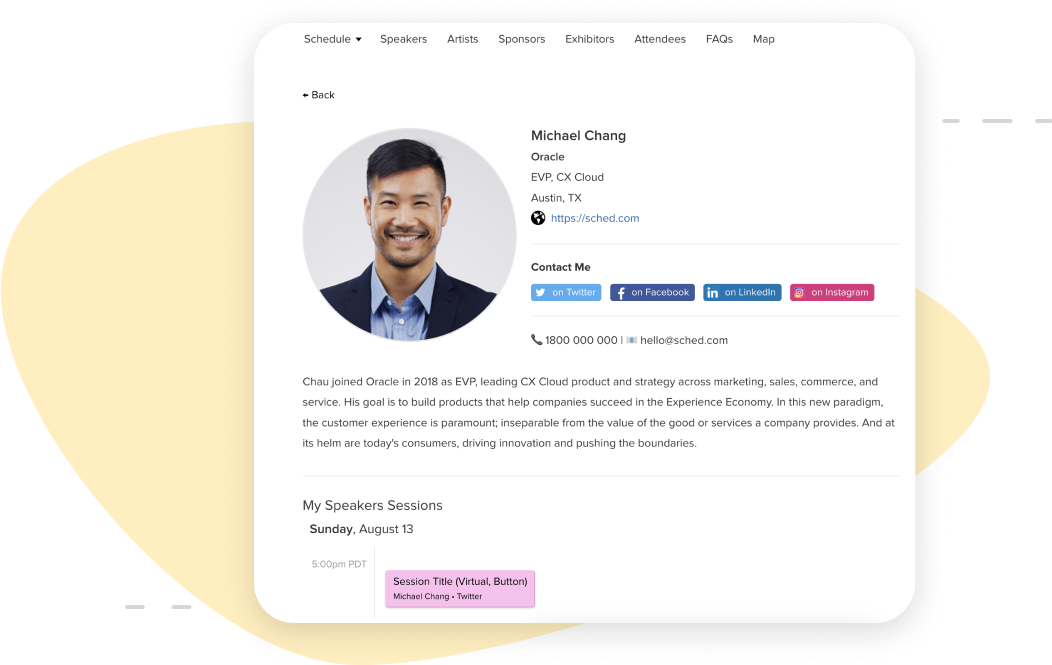Viewport: 1052px width, 665px height.
Task: Click the hello@sched.com email address
Action: 684,340
